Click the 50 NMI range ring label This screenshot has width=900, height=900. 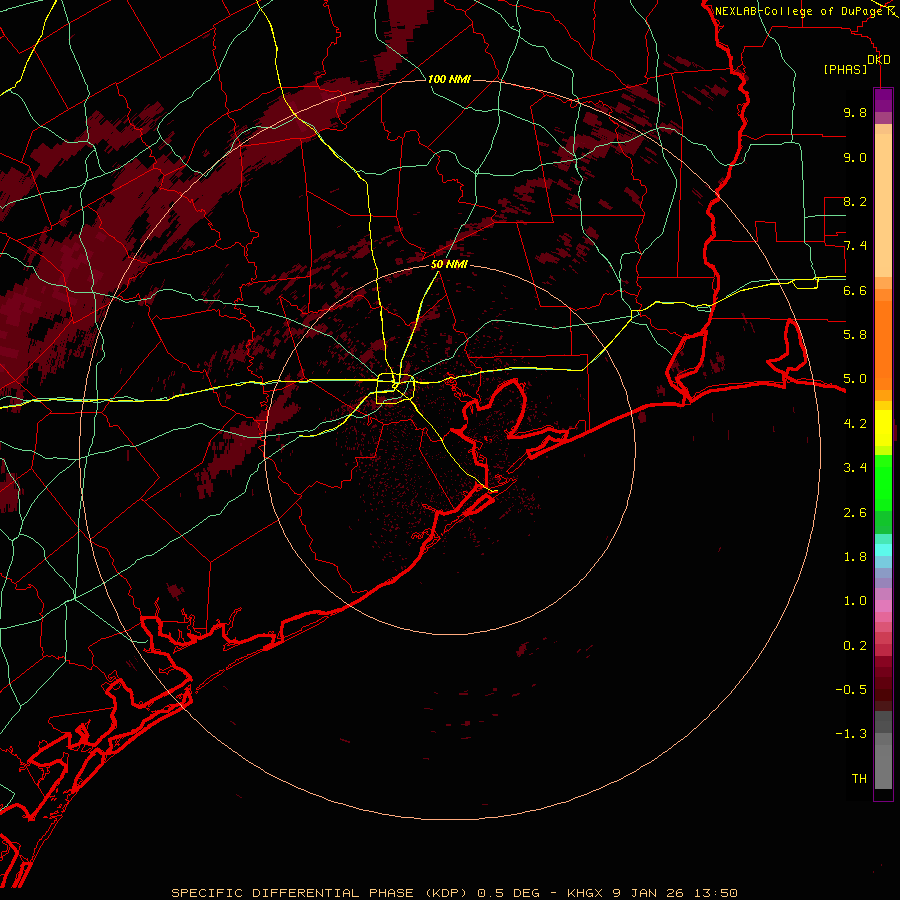[449, 265]
